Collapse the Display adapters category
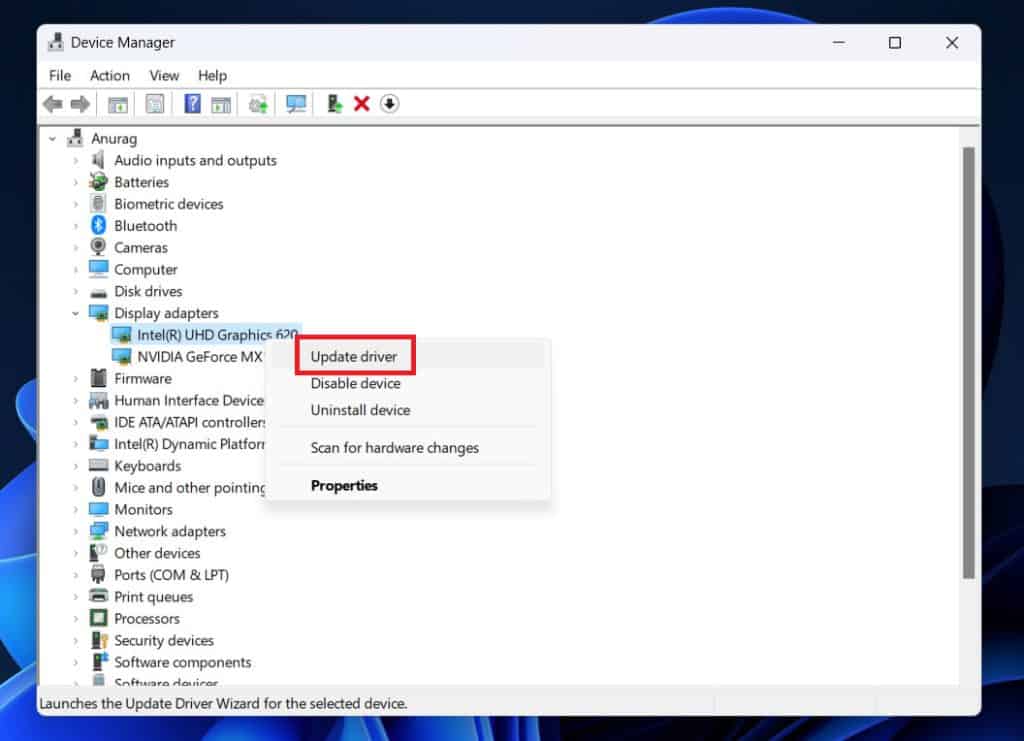 (76, 312)
